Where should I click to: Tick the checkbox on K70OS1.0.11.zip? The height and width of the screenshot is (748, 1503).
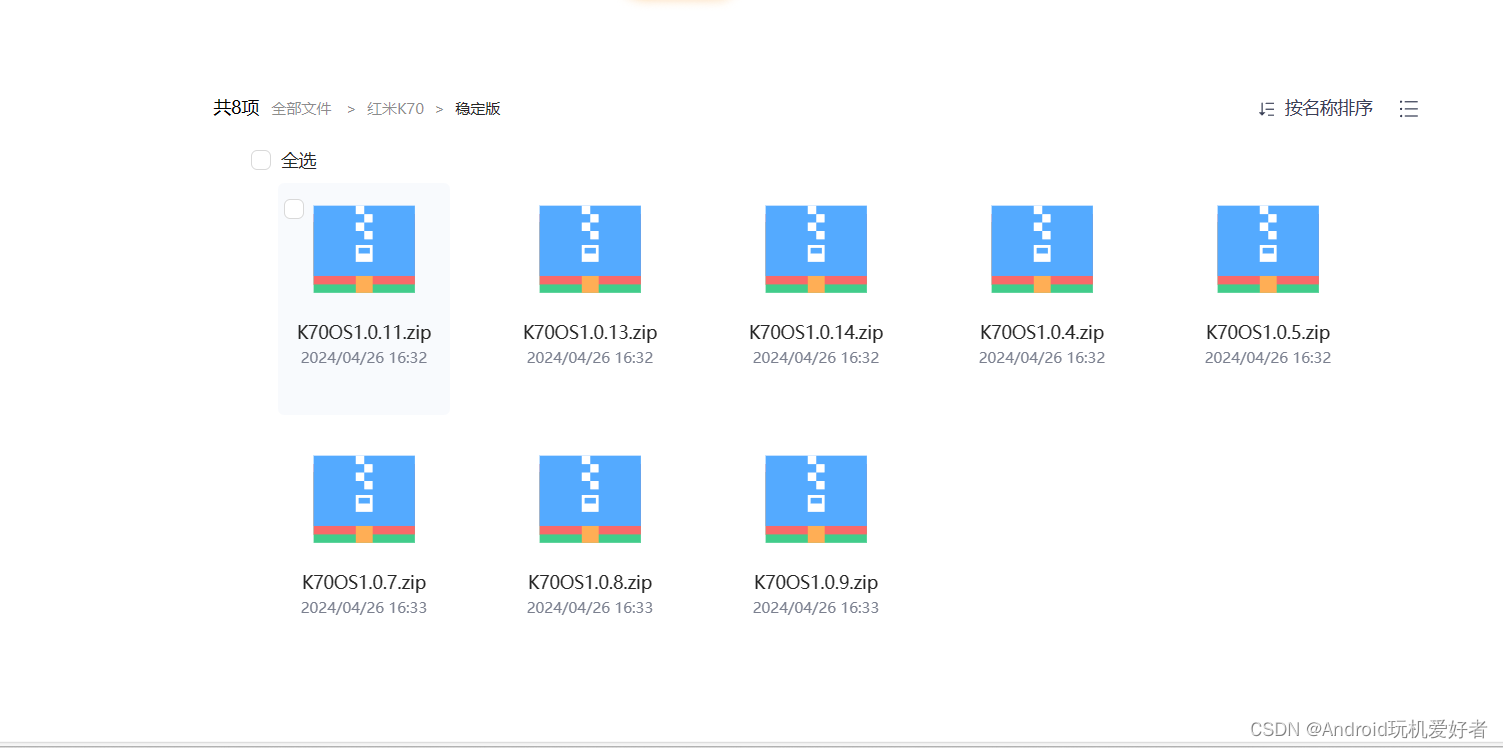(294, 209)
